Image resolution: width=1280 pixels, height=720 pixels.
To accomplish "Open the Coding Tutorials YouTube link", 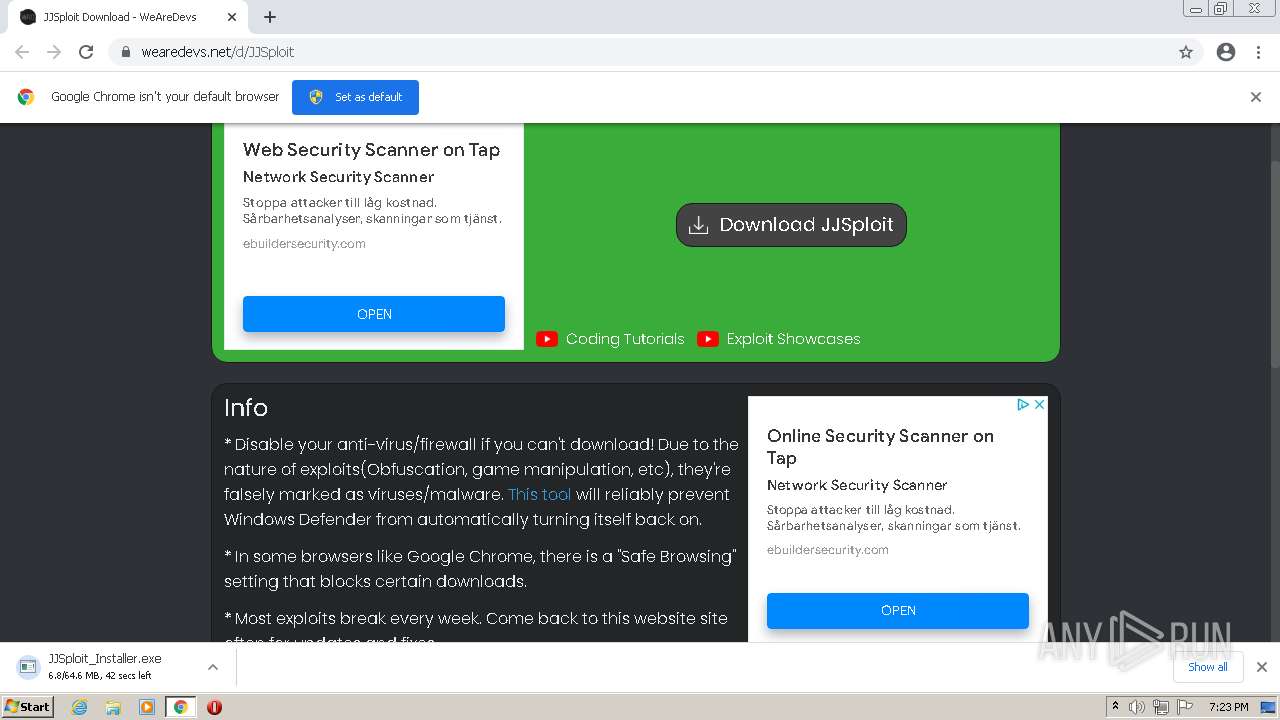I will coord(625,339).
